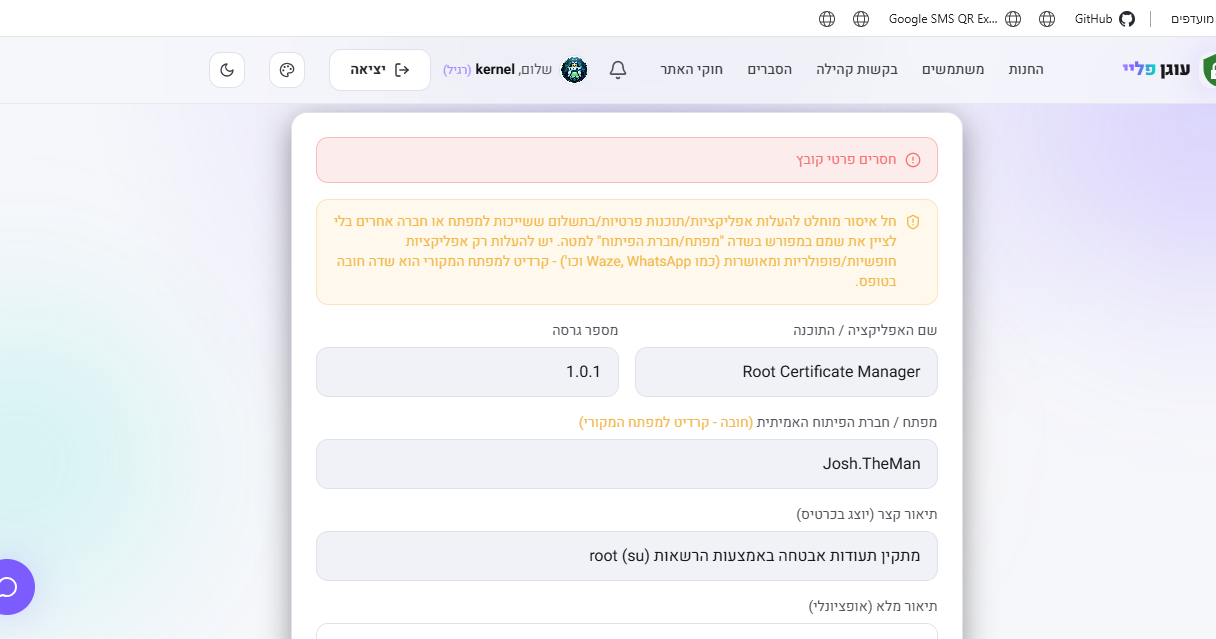Open the הסברים explanations page
Viewport: 1216px width, 639px height.
[x=770, y=70]
